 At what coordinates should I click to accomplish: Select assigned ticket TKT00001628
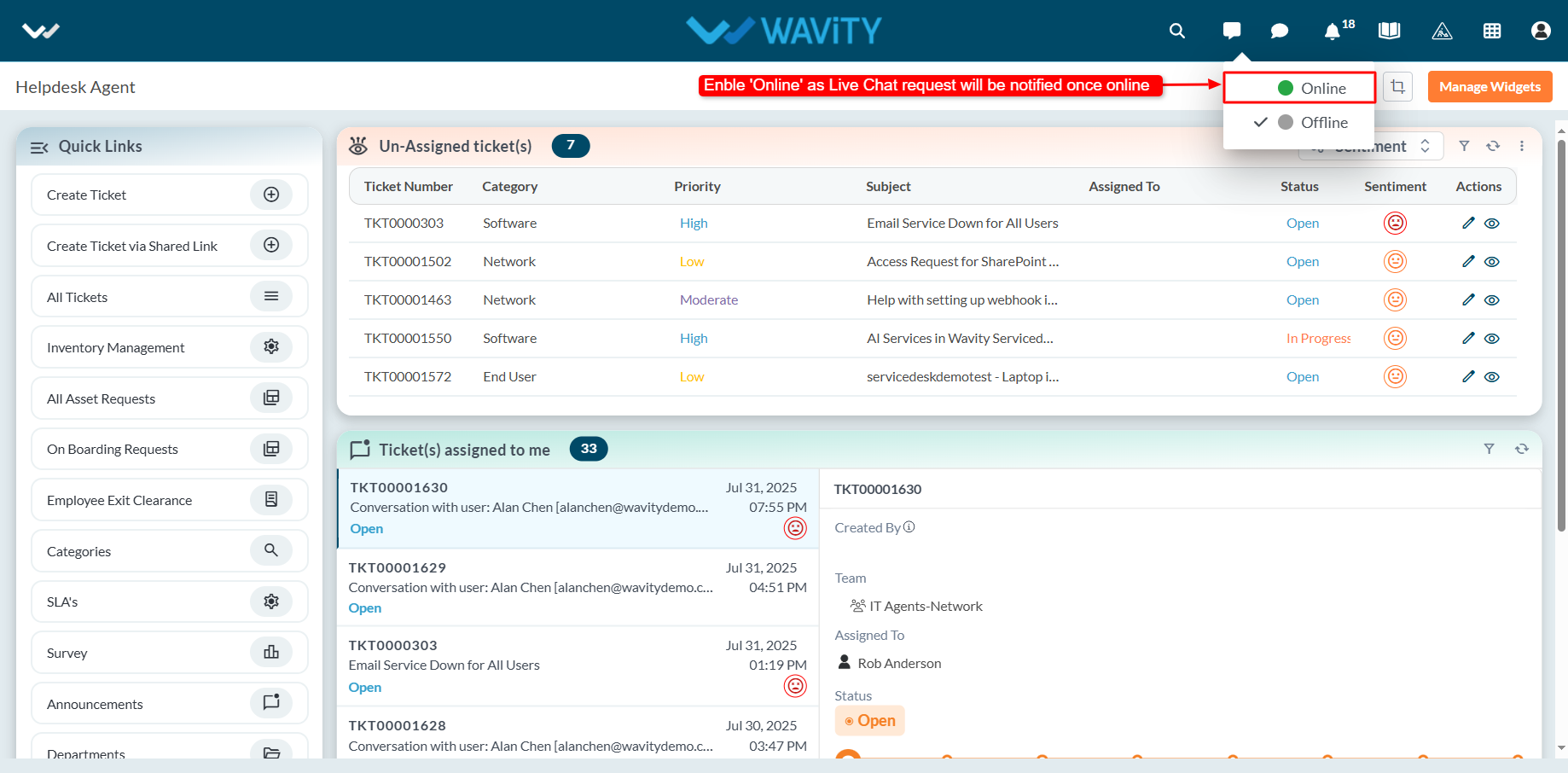[x=578, y=734]
